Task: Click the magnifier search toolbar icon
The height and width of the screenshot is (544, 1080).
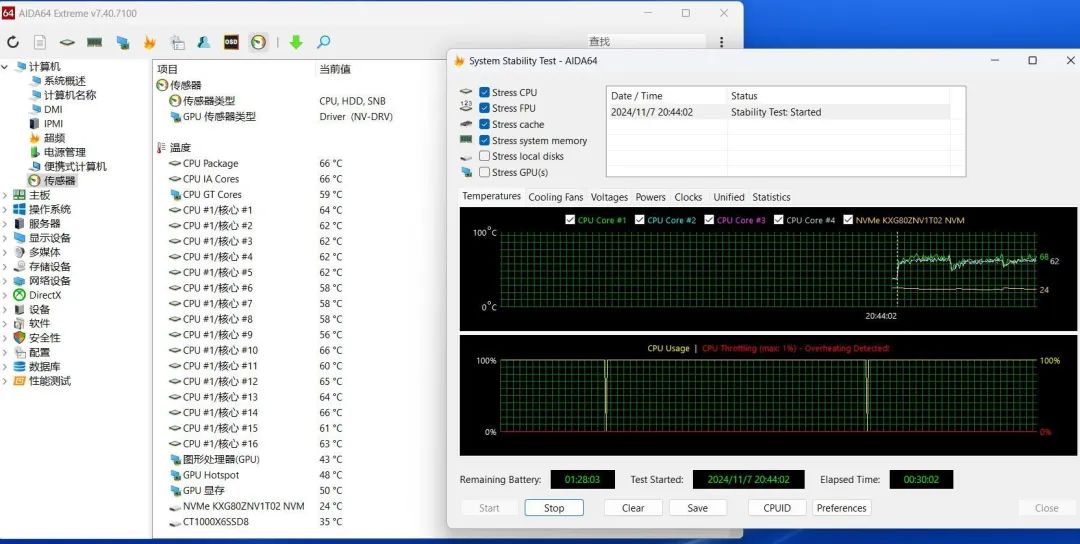Action: pyautogui.click(x=323, y=42)
